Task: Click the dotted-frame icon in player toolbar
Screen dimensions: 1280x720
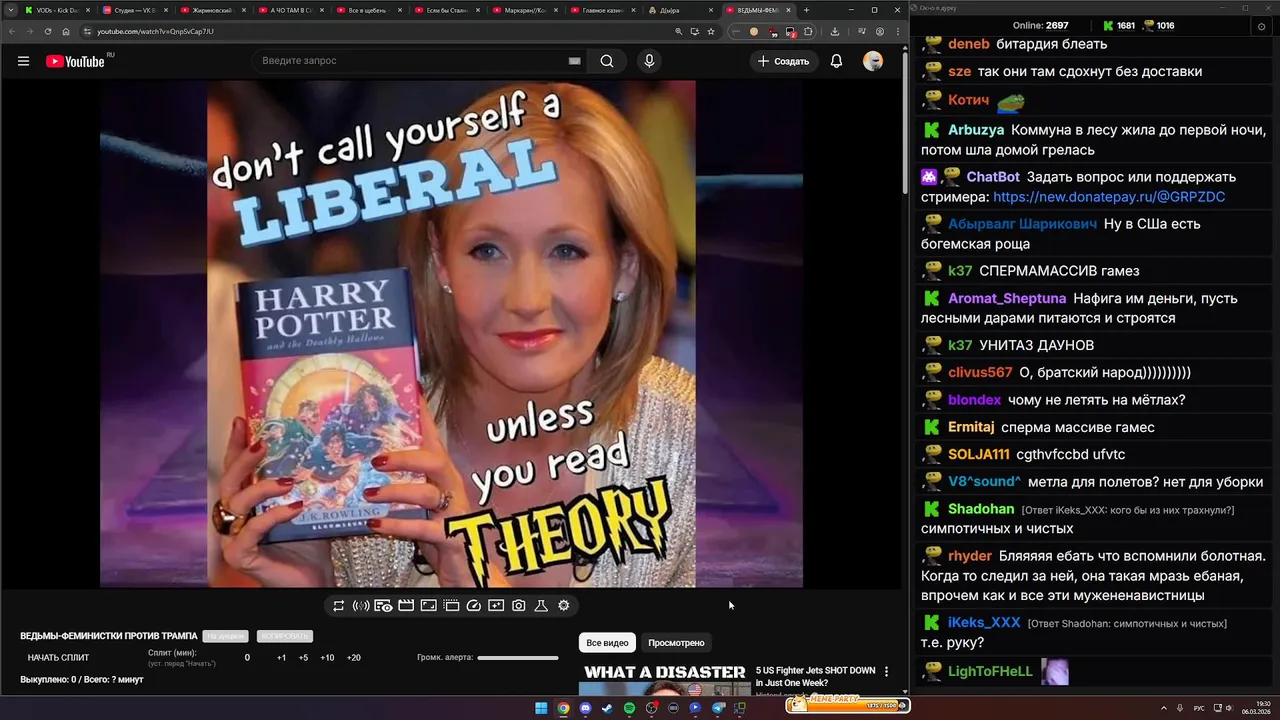Action: point(451,605)
